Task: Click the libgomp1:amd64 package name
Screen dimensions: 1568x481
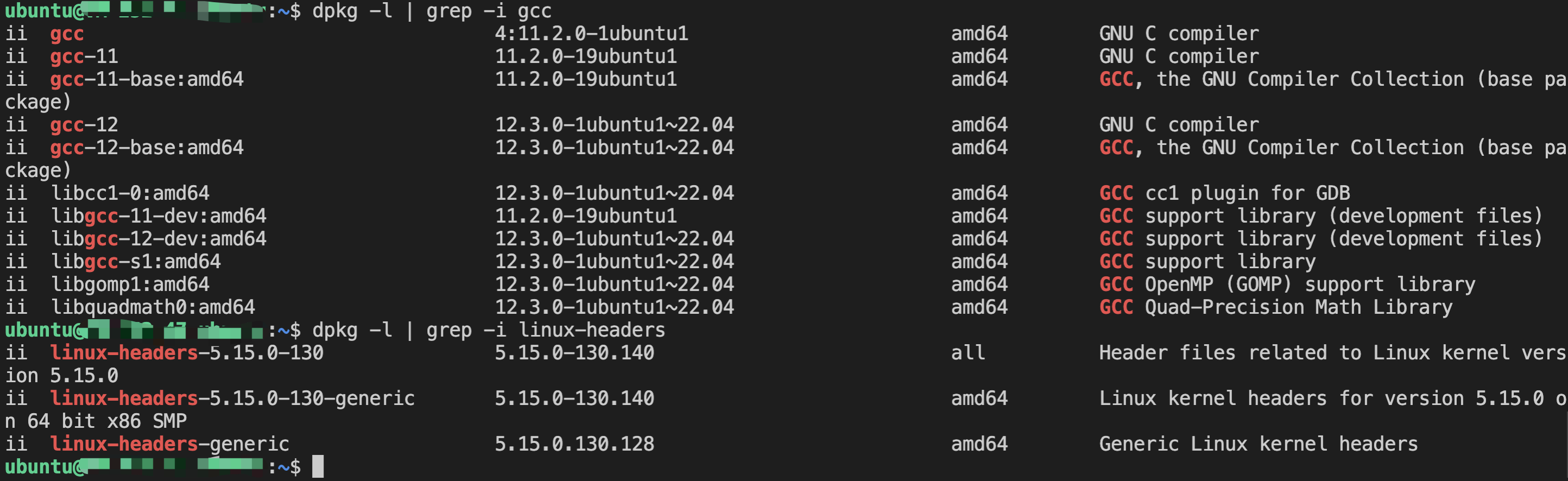Action: pyautogui.click(x=130, y=284)
